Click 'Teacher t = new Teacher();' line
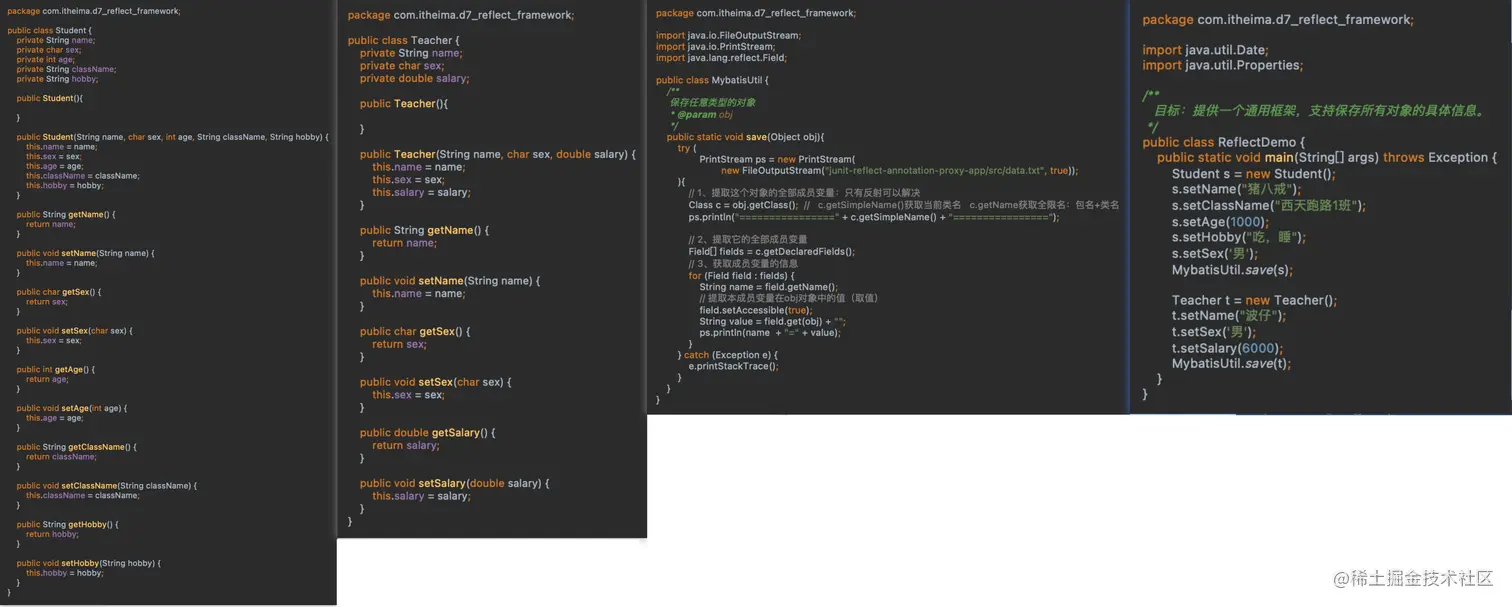Image resolution: width=1512 pixels, height=607 pixels. click(1254, 300)
